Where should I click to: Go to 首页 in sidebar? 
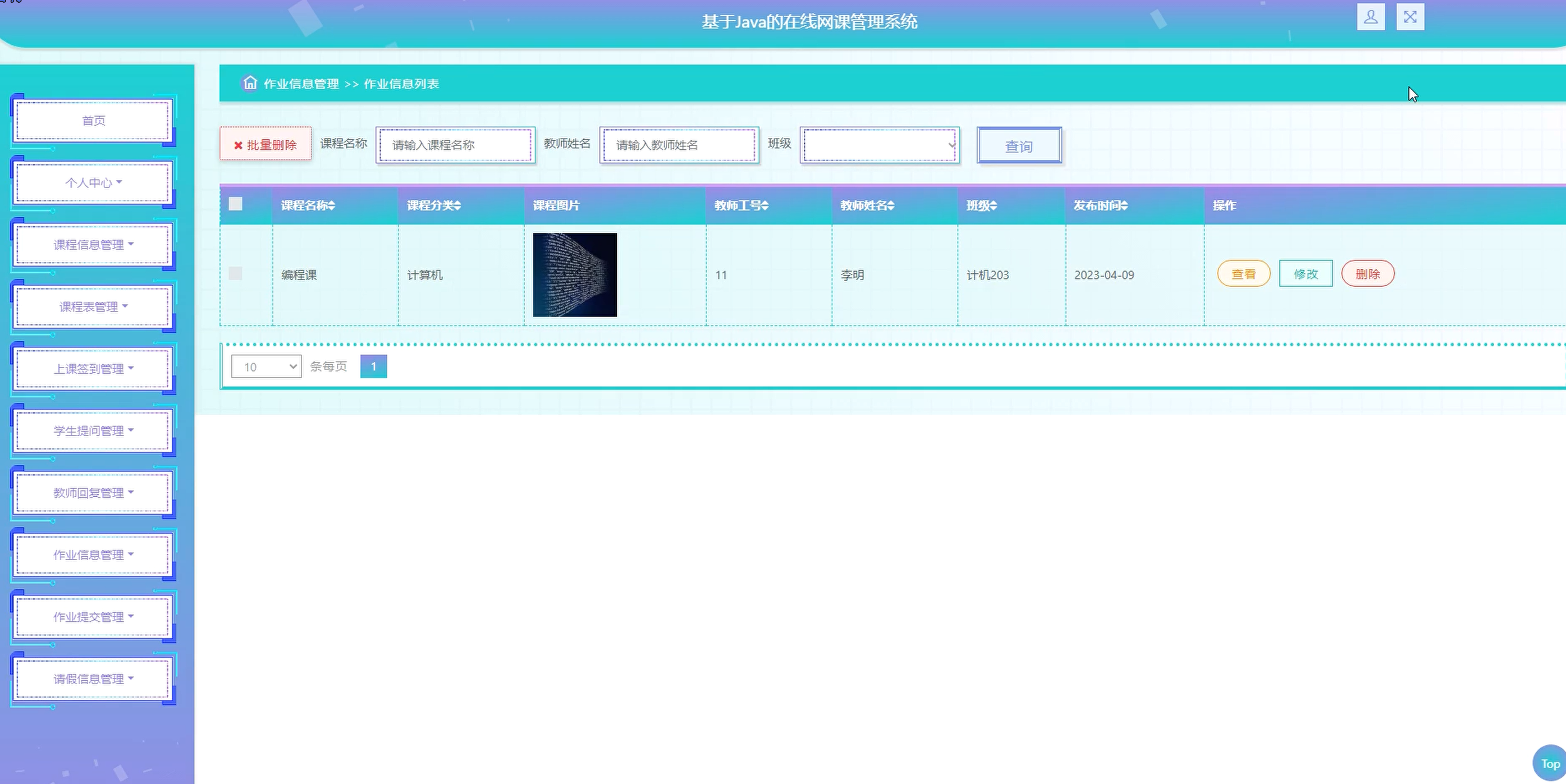(93, 120)
